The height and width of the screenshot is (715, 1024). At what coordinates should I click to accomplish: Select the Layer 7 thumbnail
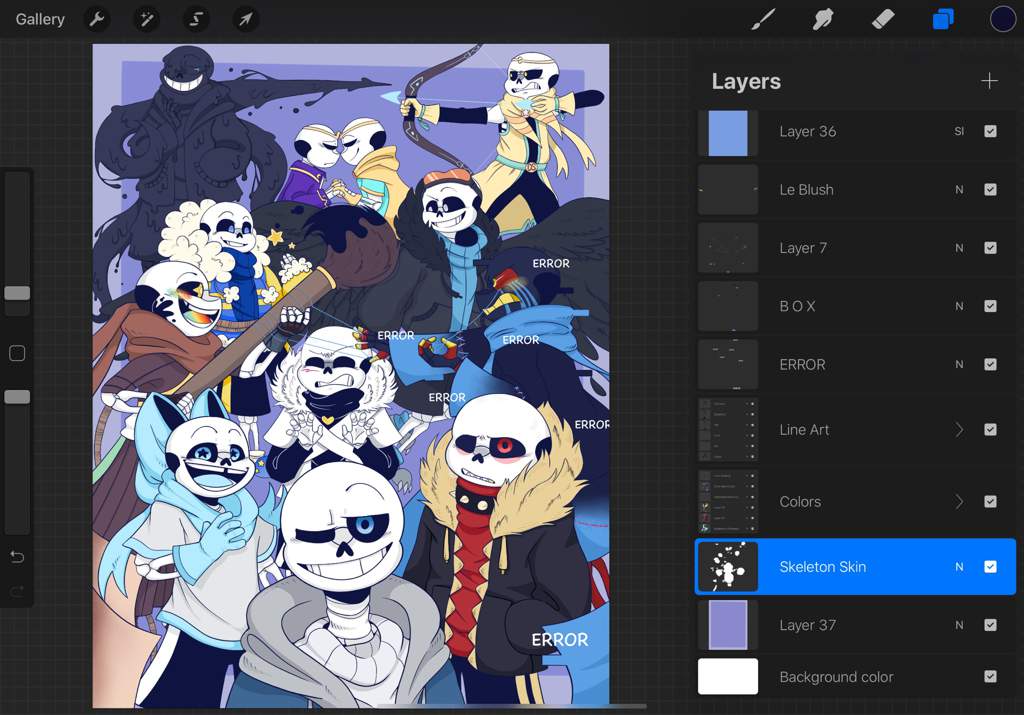coord(728,247)
